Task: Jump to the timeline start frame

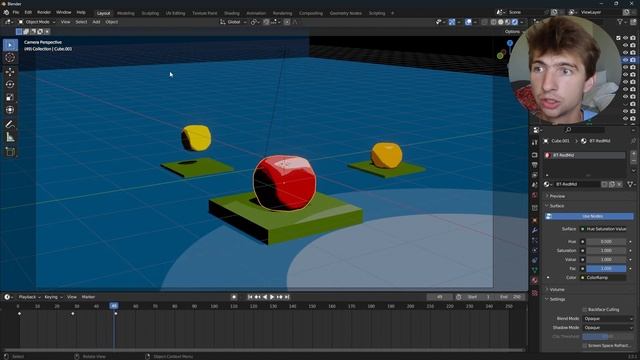Action: (x=250, y=297)
